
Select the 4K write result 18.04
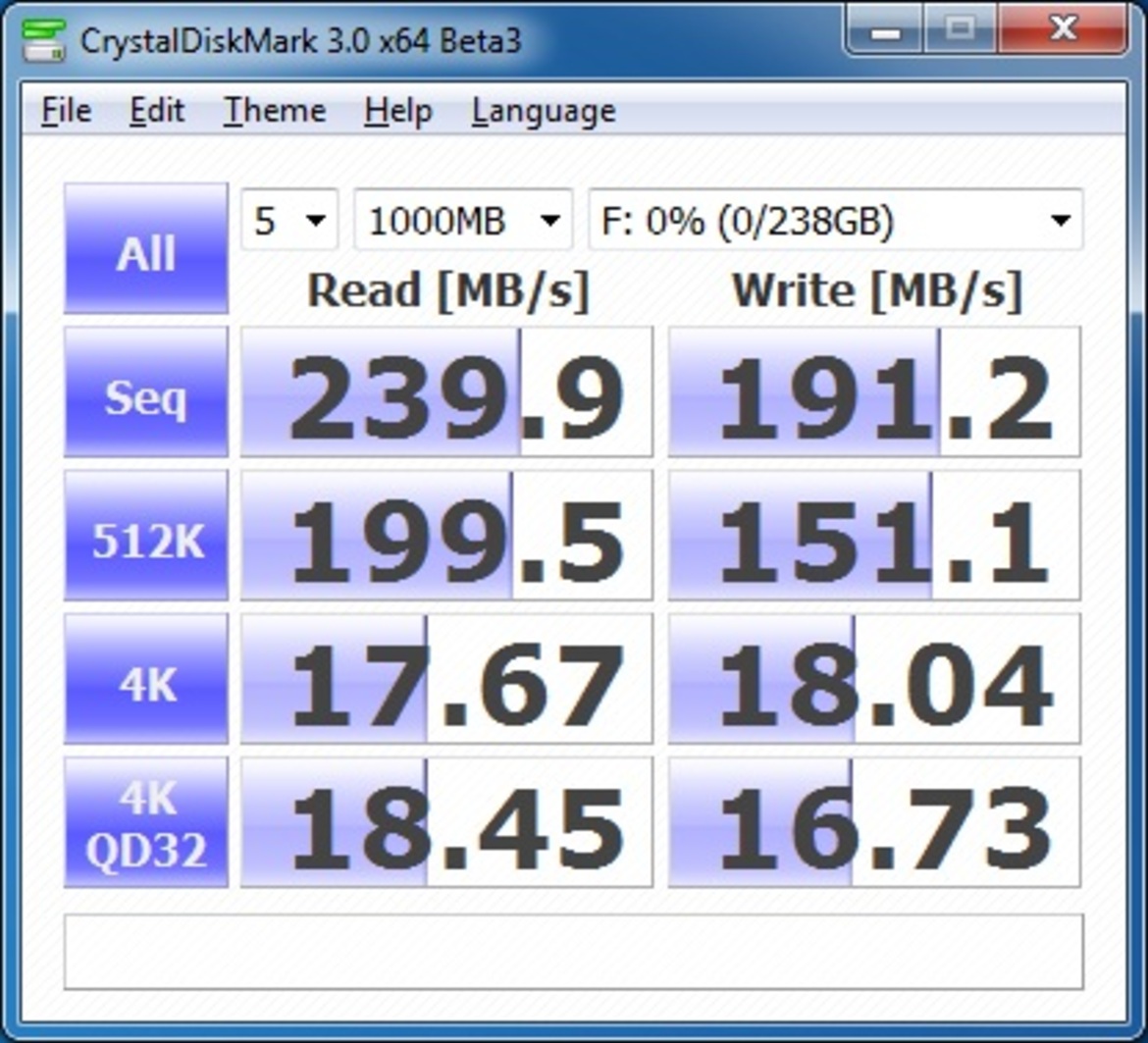(874, 679)
